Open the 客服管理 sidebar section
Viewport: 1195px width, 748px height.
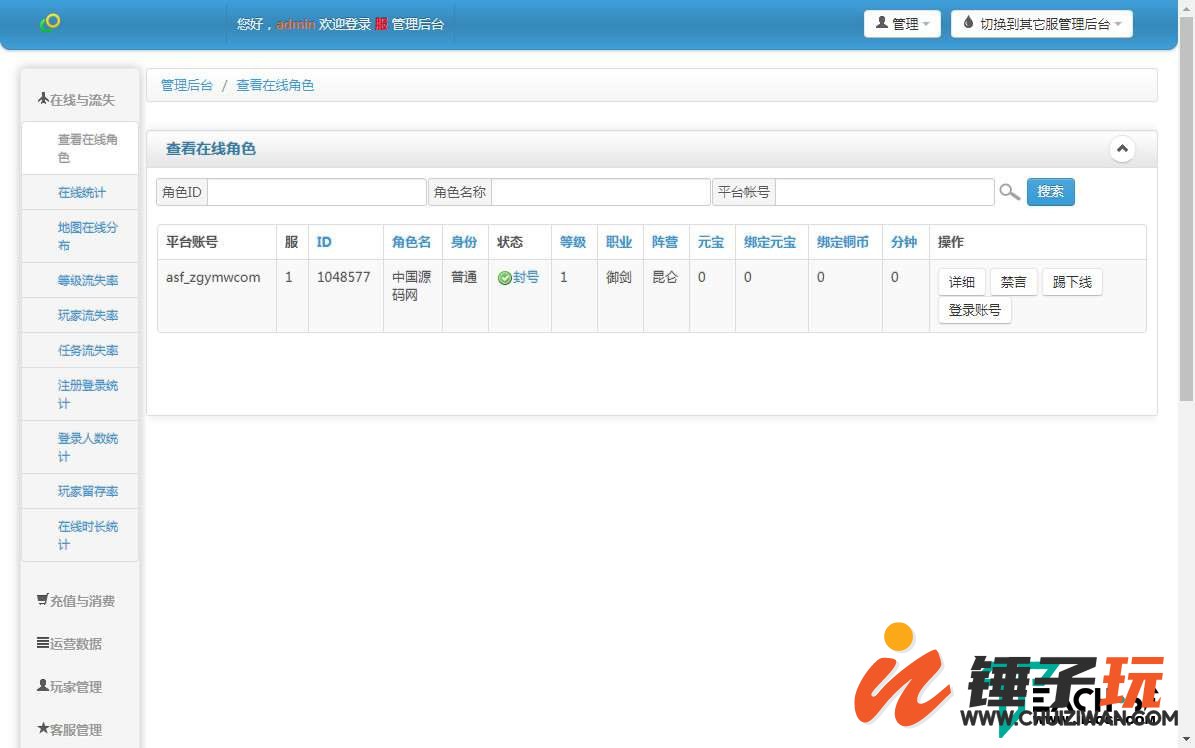pos(70,730)
